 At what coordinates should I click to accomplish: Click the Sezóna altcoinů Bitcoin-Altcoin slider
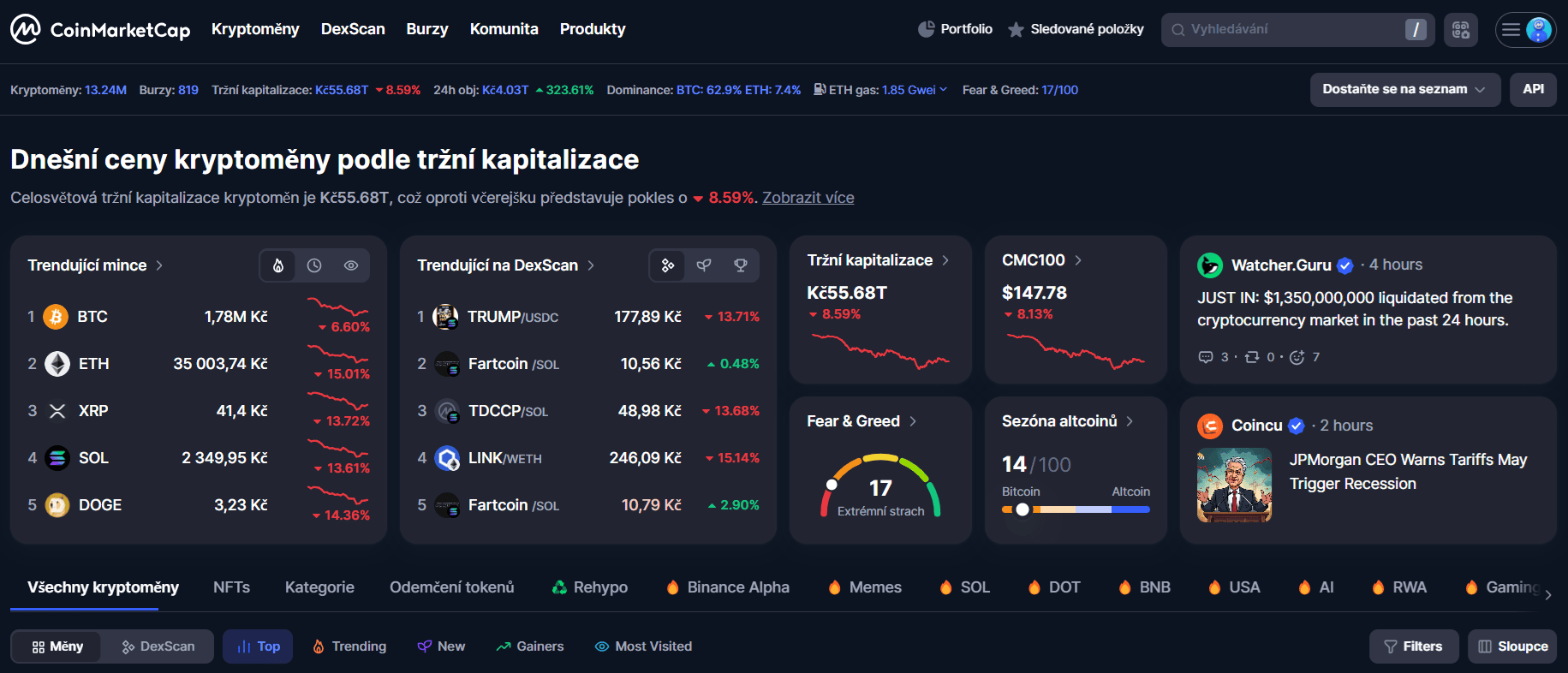click(x=1076, y=509)
